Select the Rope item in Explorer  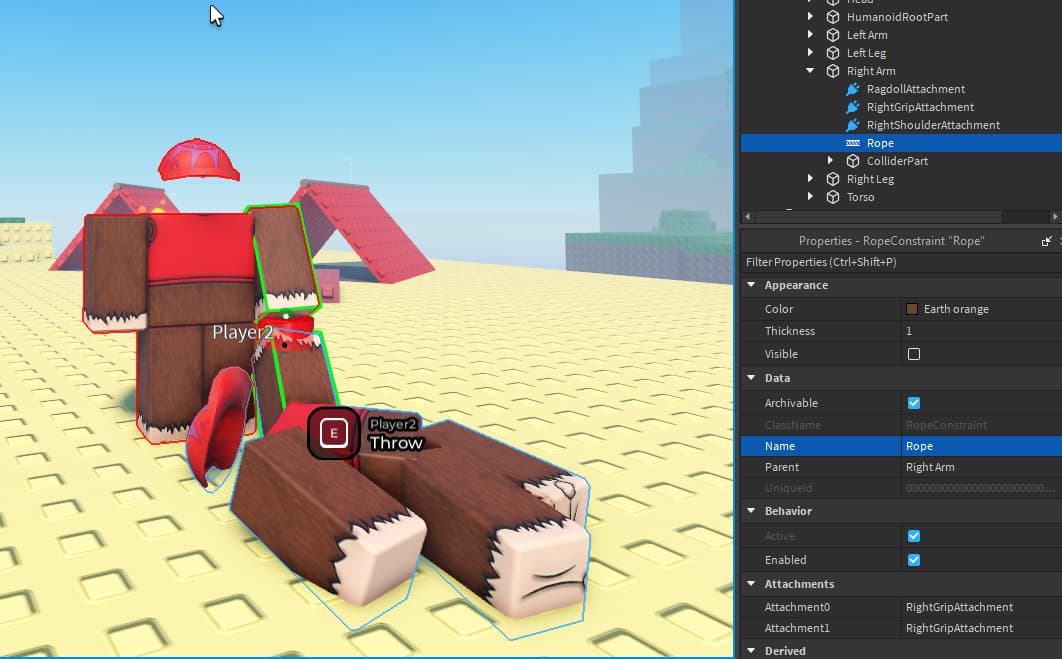[880, 143]
